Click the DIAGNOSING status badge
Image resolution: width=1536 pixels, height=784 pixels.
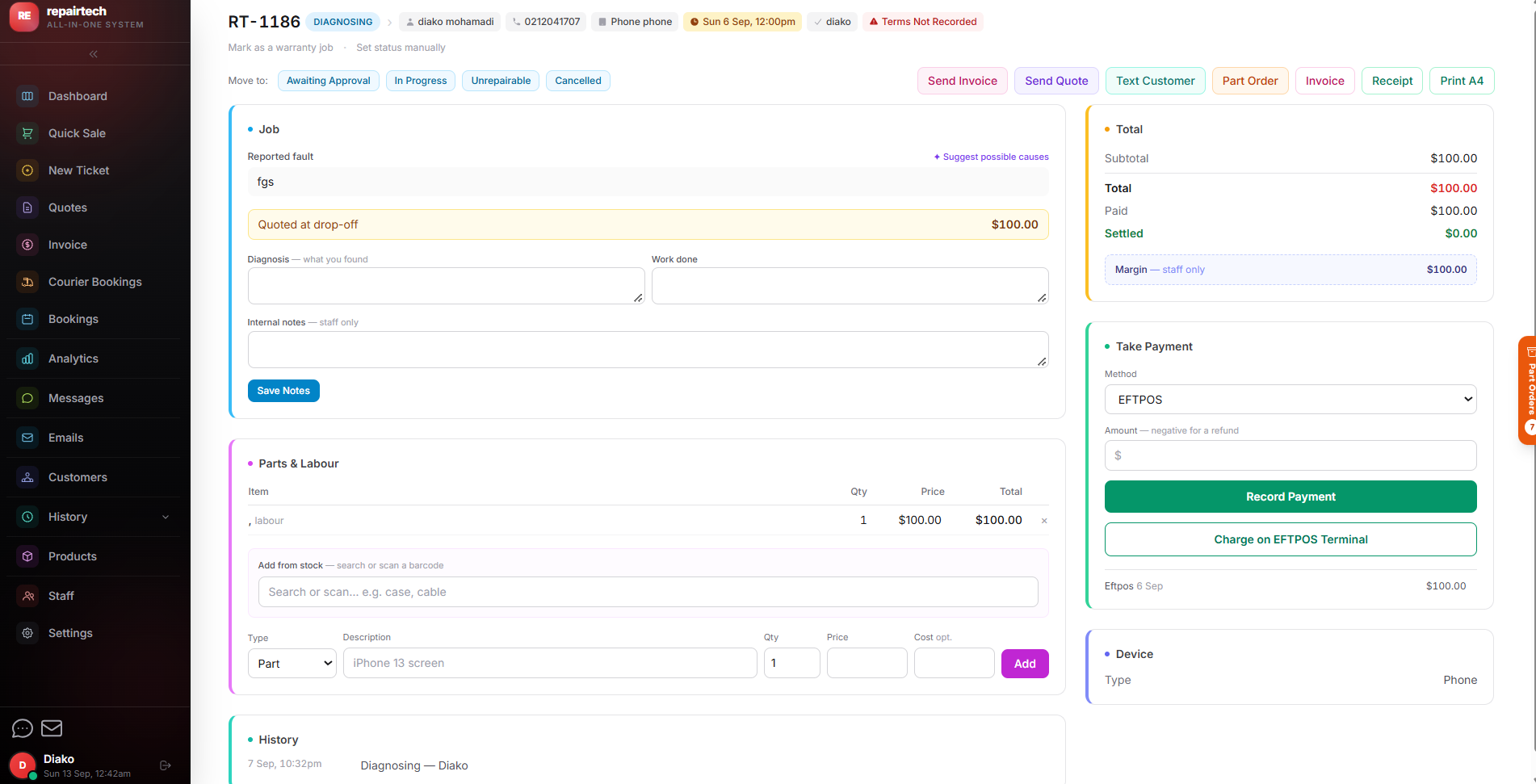342,22
